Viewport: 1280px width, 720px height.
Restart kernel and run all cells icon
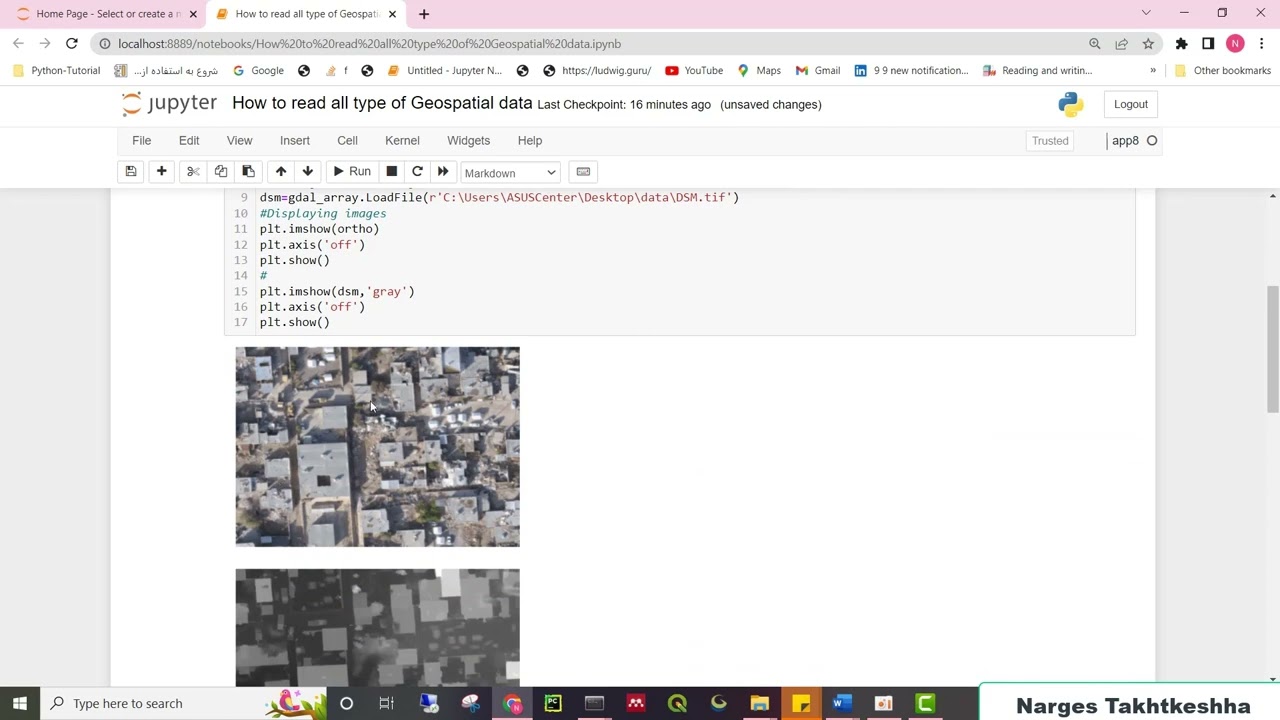coord(443,172)
